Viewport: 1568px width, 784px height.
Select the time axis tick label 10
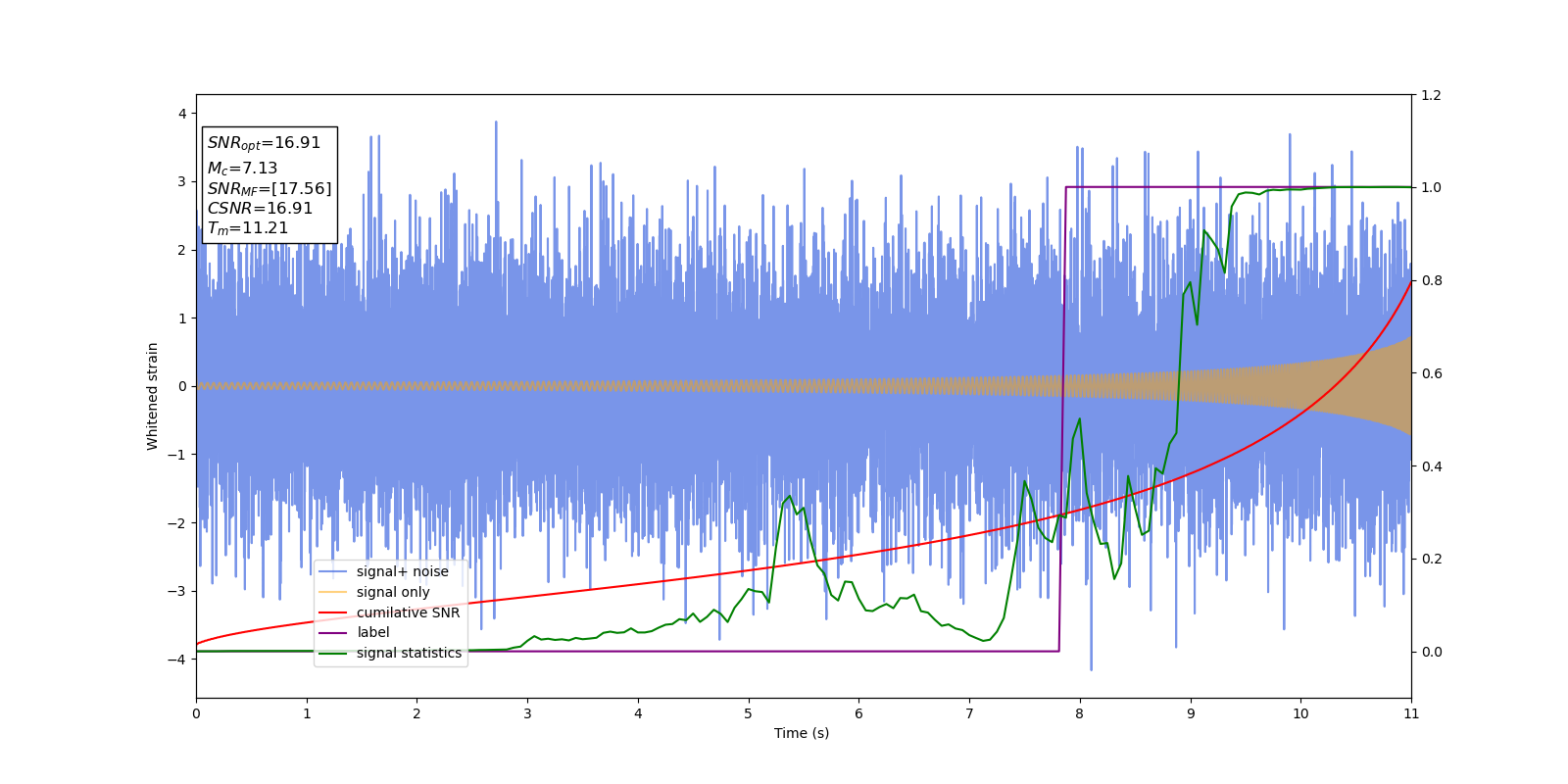(1300, 713)
